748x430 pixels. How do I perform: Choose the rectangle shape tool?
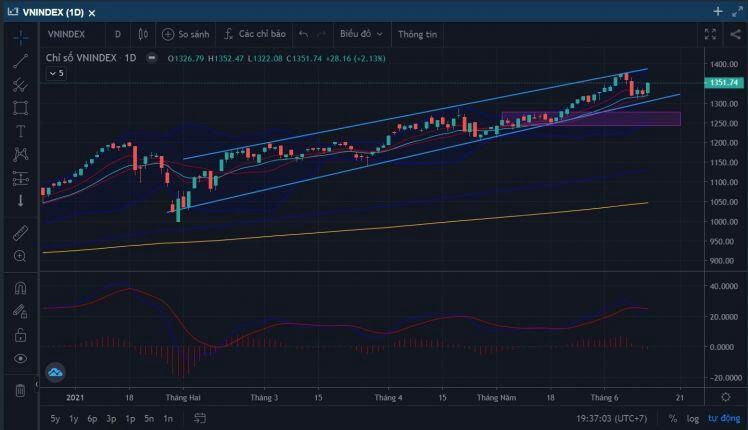(x=20, y=108)
